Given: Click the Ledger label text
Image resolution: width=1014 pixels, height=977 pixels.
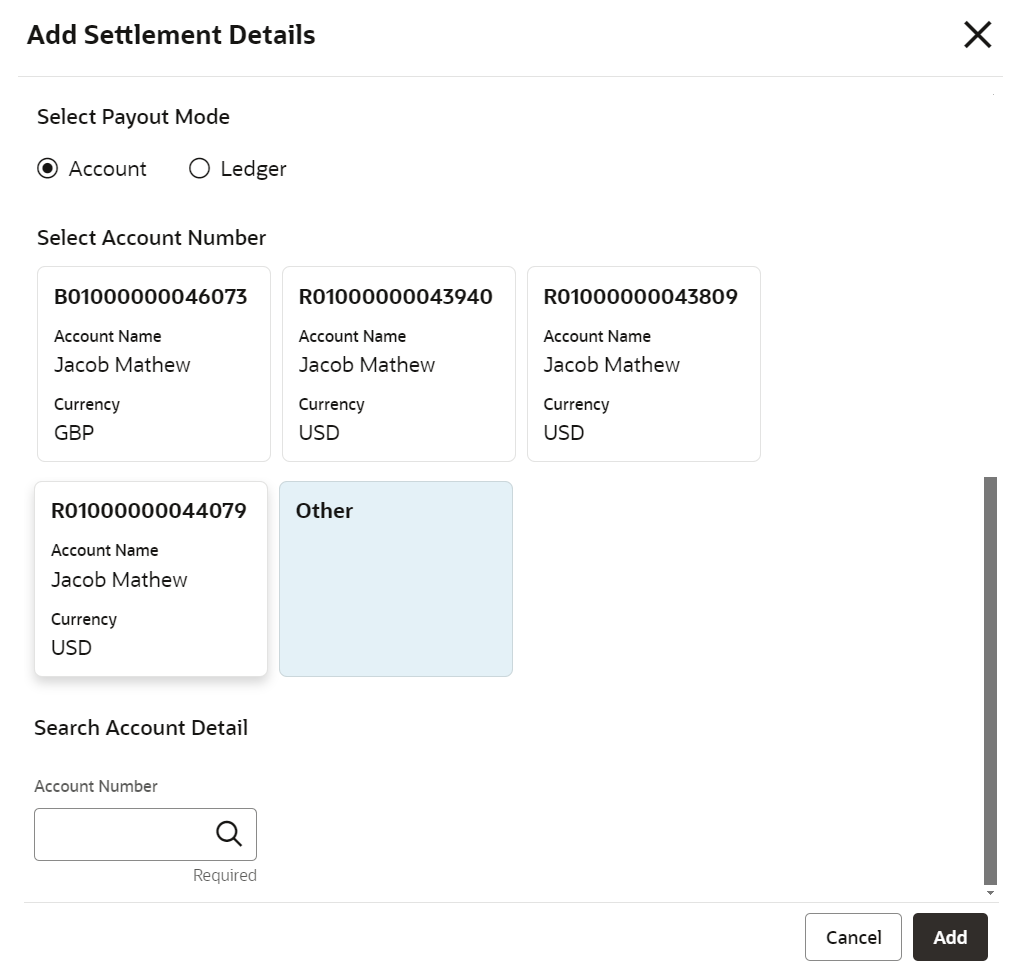Looking at the screenshot, I should (253, 169).
